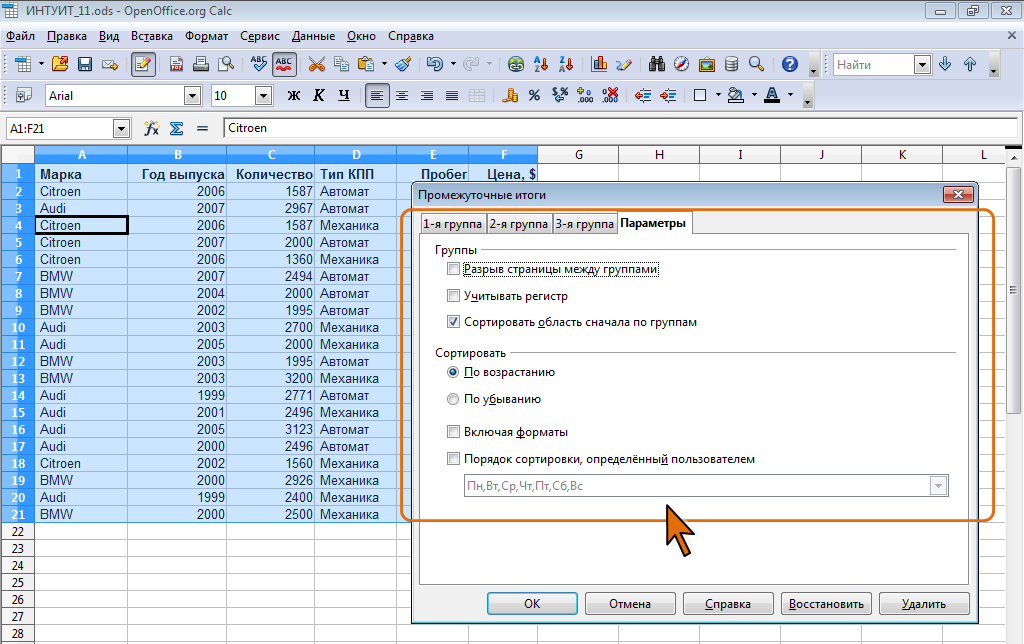Undo the last action arrow icon
Screen dimensions: 1024x644
435,64
